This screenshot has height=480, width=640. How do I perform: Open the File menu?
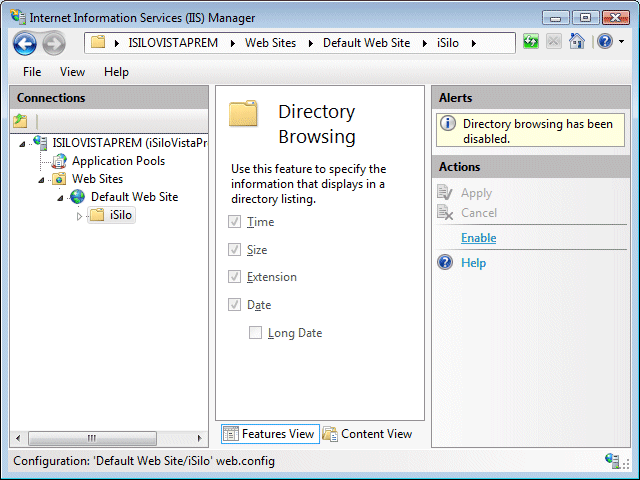[x=32, y=72]
